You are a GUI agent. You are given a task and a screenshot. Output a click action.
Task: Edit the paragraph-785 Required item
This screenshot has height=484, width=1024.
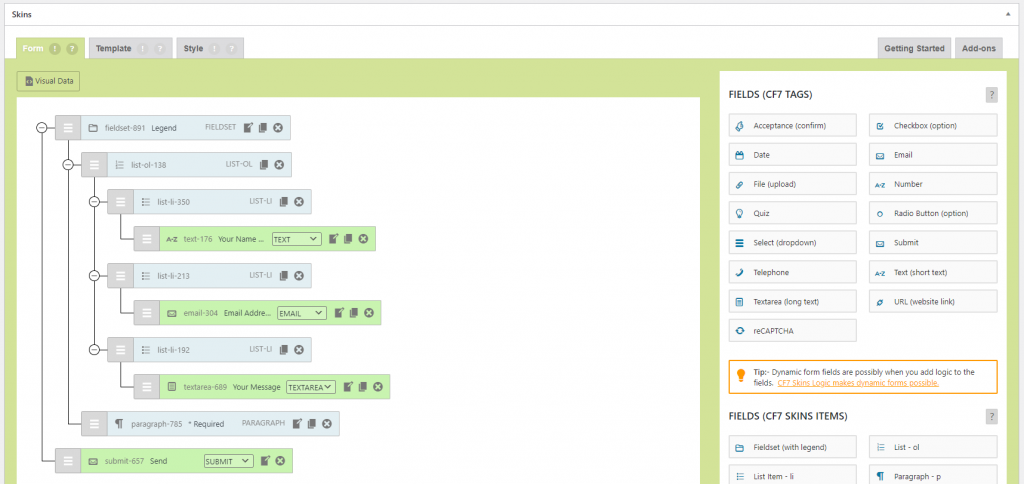pyautogui.click(x=297, y=424)
